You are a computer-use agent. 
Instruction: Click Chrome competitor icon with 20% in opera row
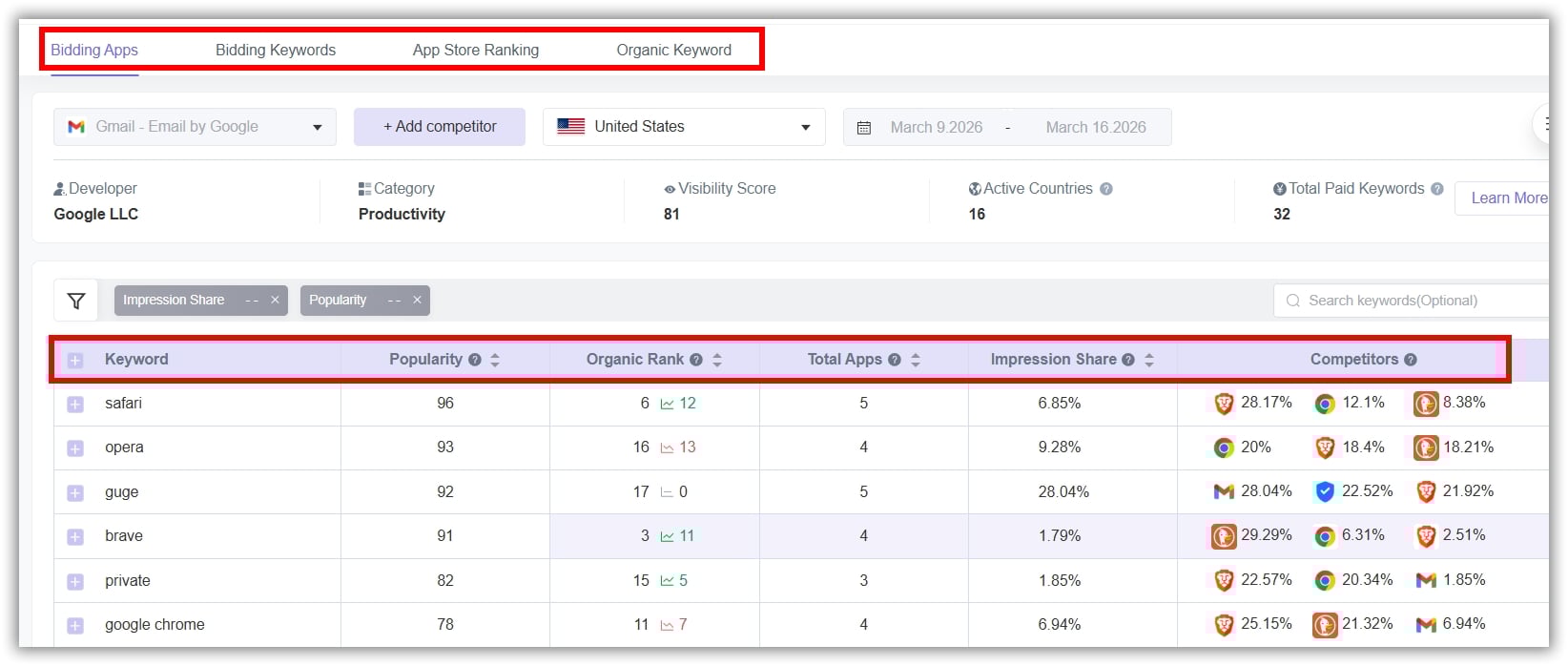[x=1224, y=447]
